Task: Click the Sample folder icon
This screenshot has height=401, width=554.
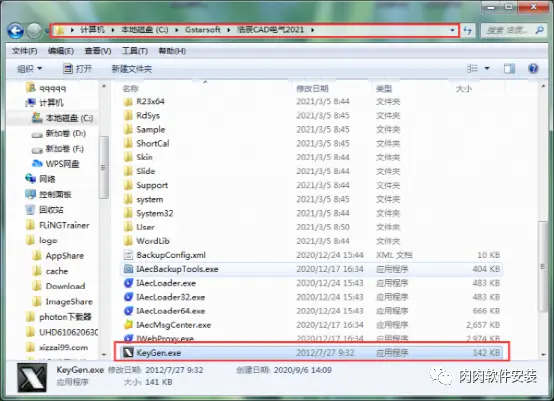Action: [128, 130]
